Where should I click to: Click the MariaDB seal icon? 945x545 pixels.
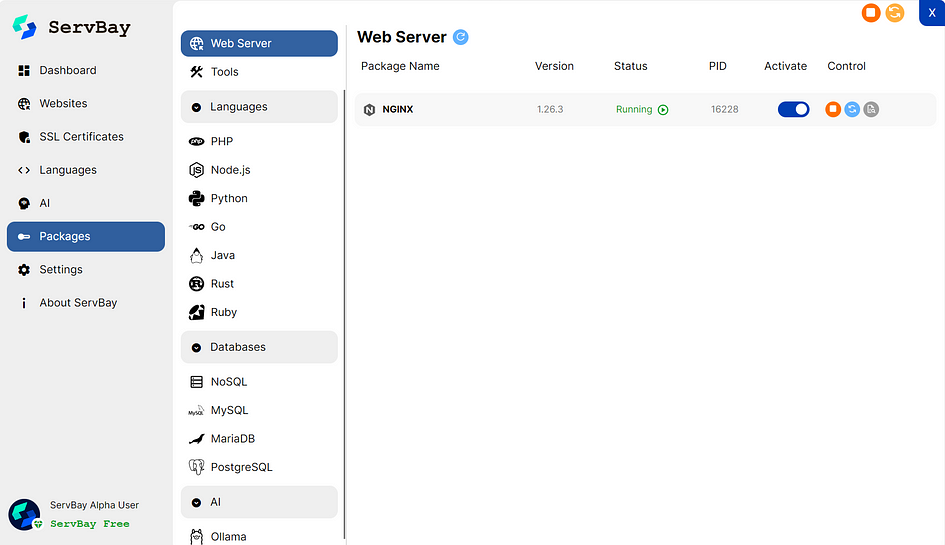(x=196, y=439)
